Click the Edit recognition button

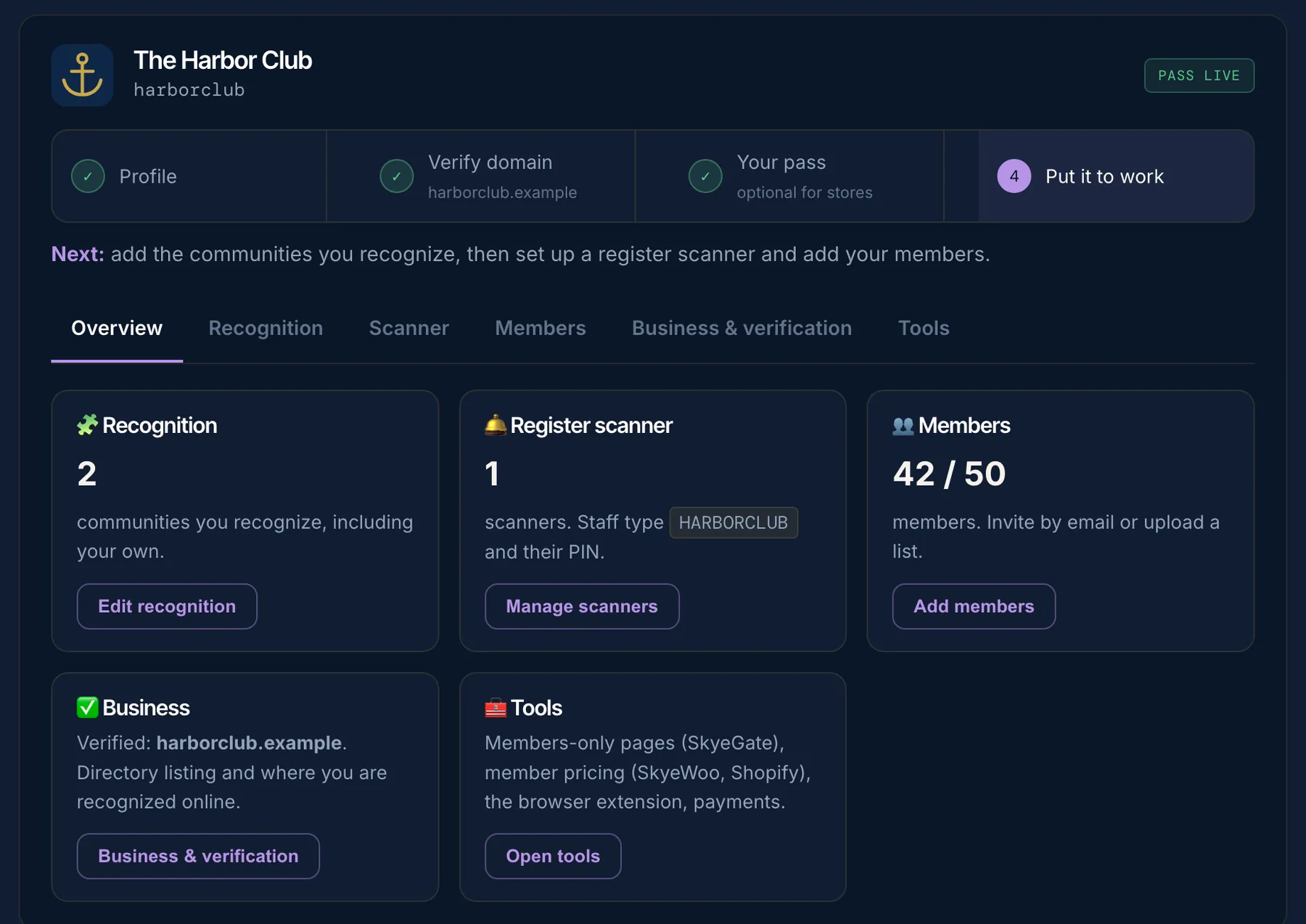click(167, 606)
